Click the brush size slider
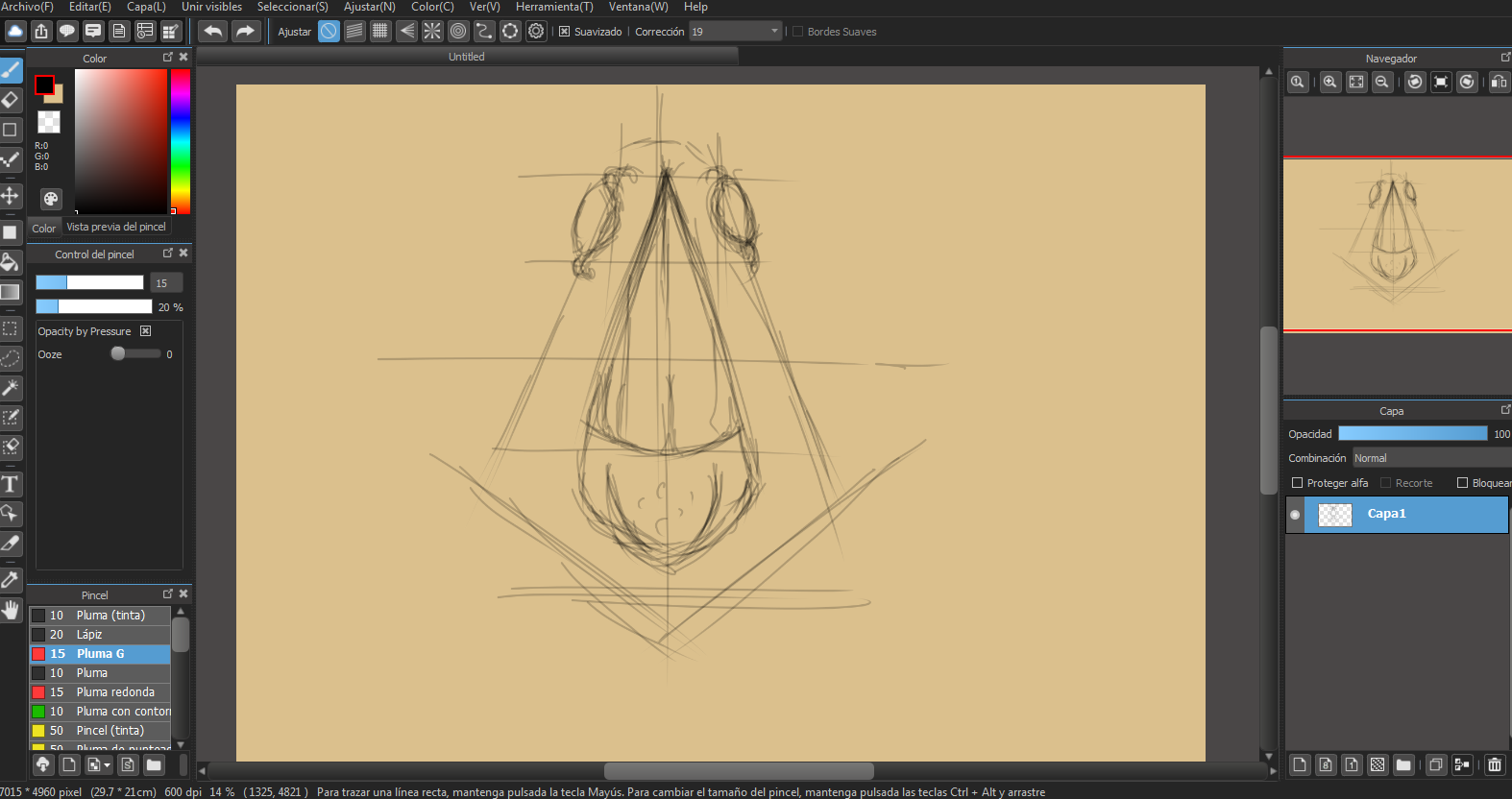Viewport: 1512px width, 799px height. click(89, 282)
